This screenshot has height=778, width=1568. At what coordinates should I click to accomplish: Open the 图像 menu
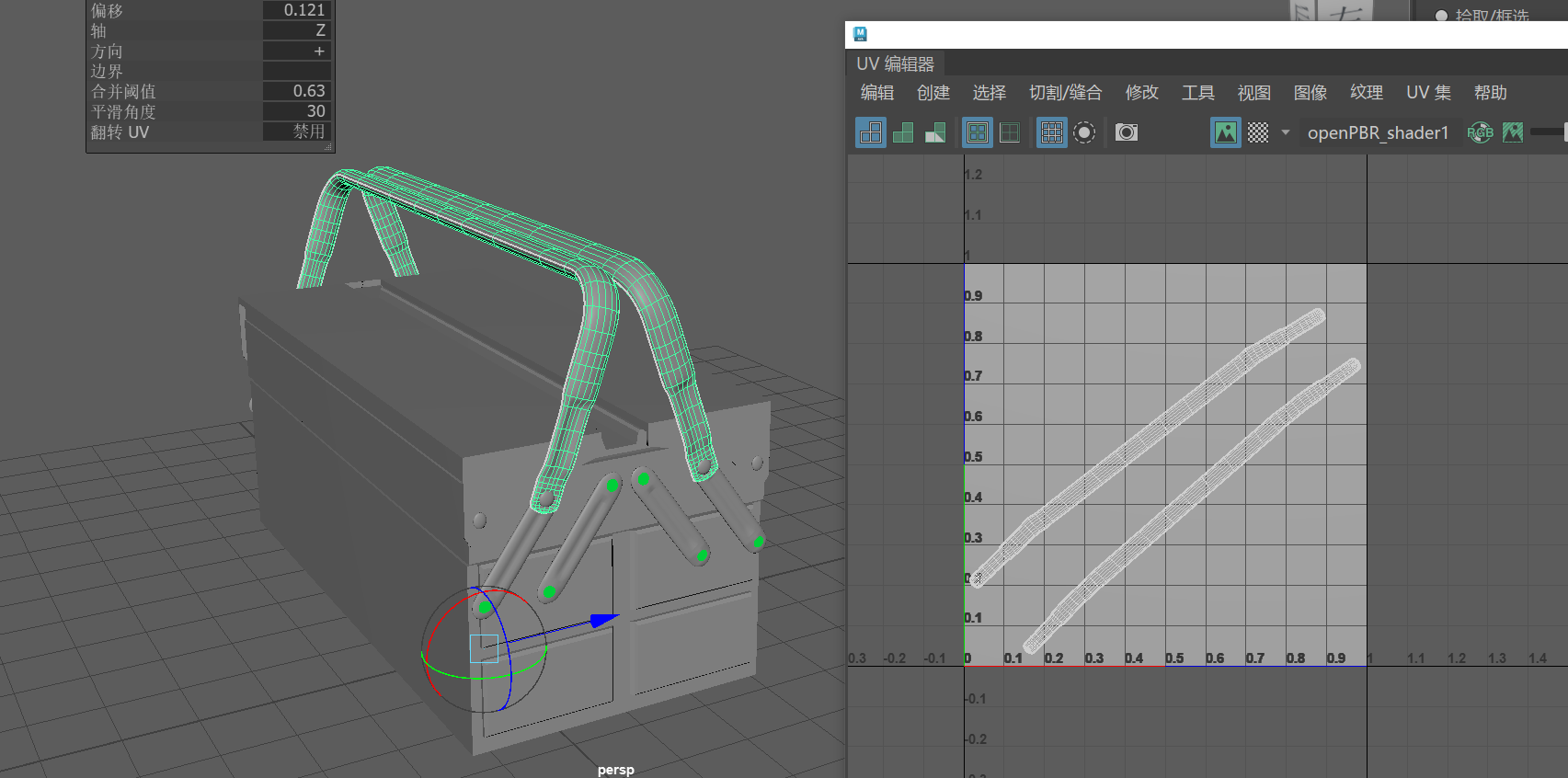click(1310, 93)
